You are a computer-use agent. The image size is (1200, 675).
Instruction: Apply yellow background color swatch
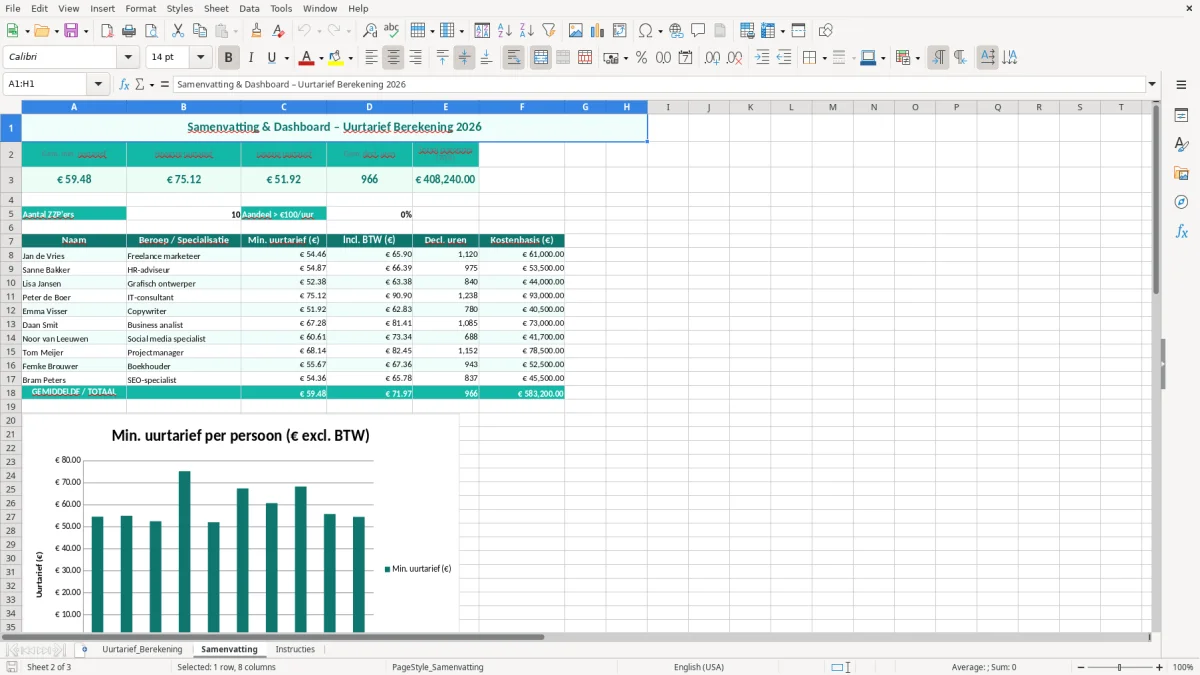[x=336, y=58]
